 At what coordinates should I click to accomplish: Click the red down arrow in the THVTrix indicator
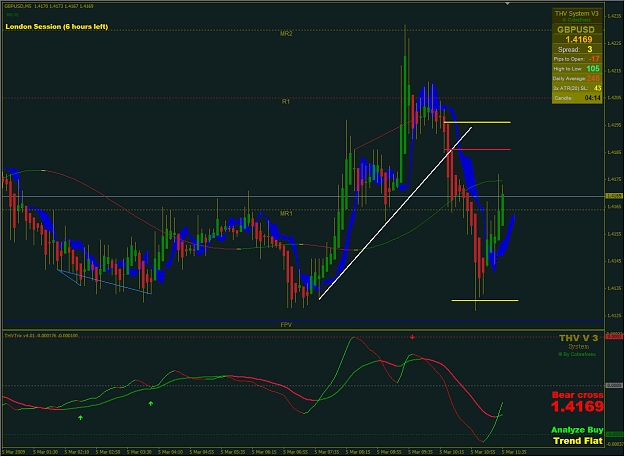pos(412,337)
